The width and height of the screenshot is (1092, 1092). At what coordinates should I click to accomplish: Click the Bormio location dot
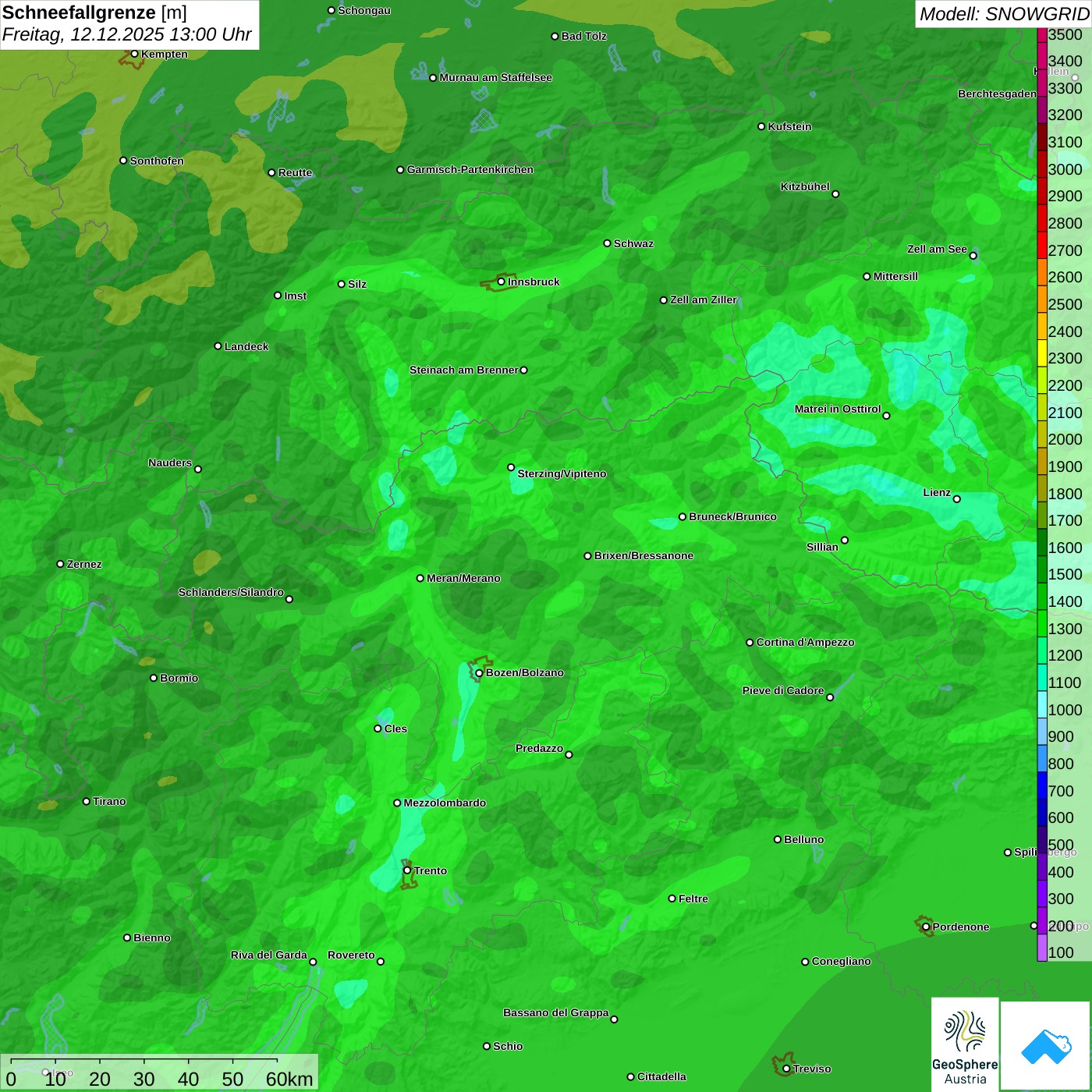(x=154, y=678)
